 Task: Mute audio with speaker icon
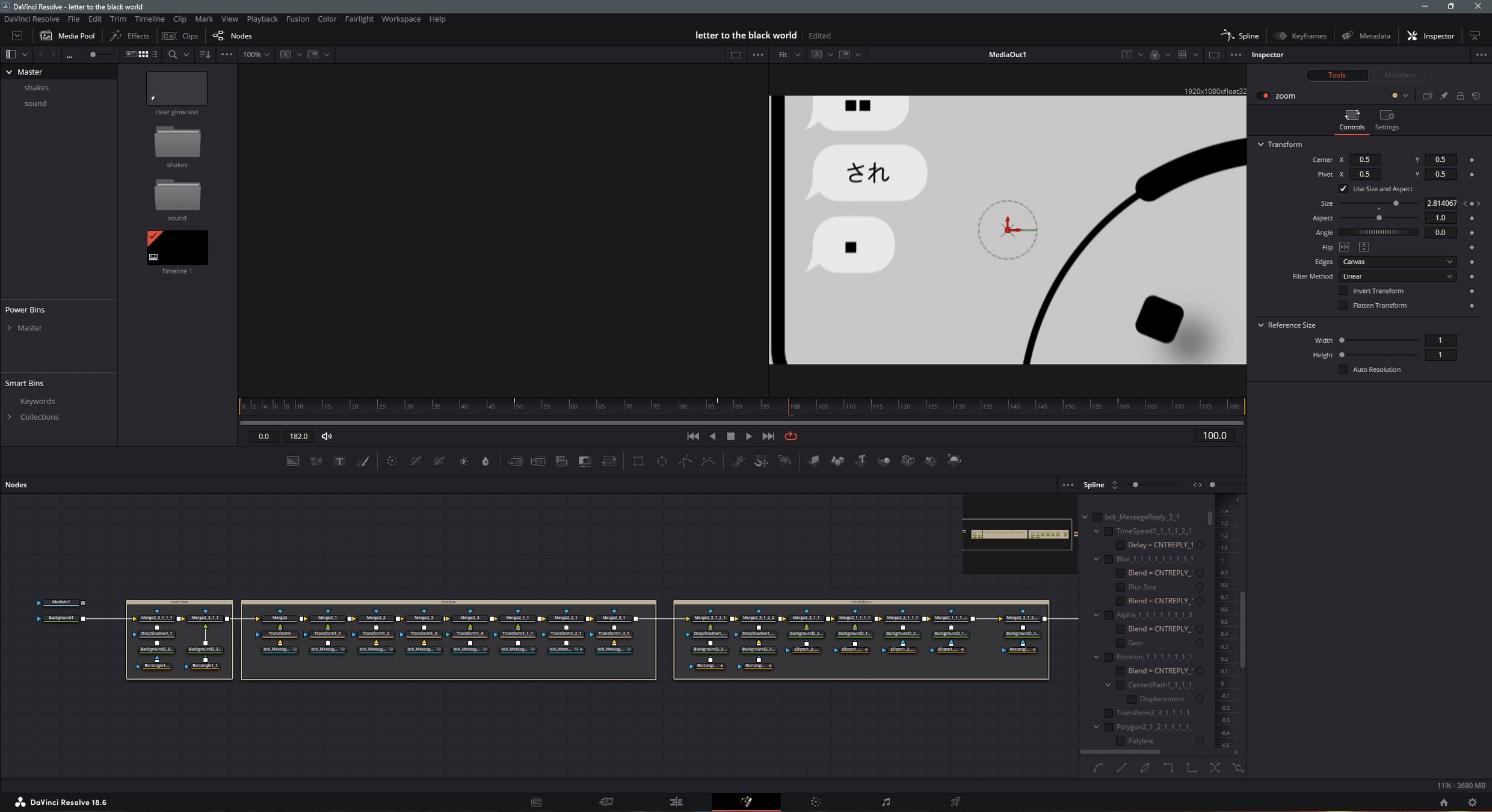[327, 436]
